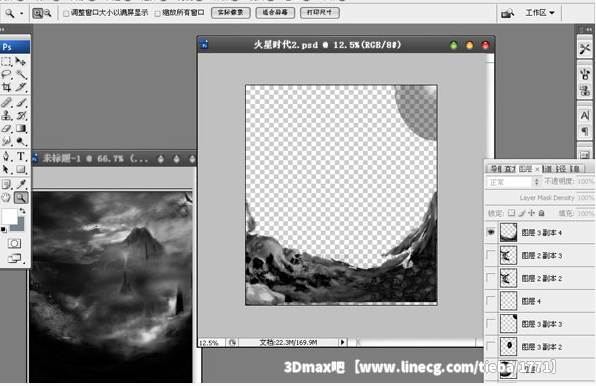Select the Rectangular Marquee tool

6,62
